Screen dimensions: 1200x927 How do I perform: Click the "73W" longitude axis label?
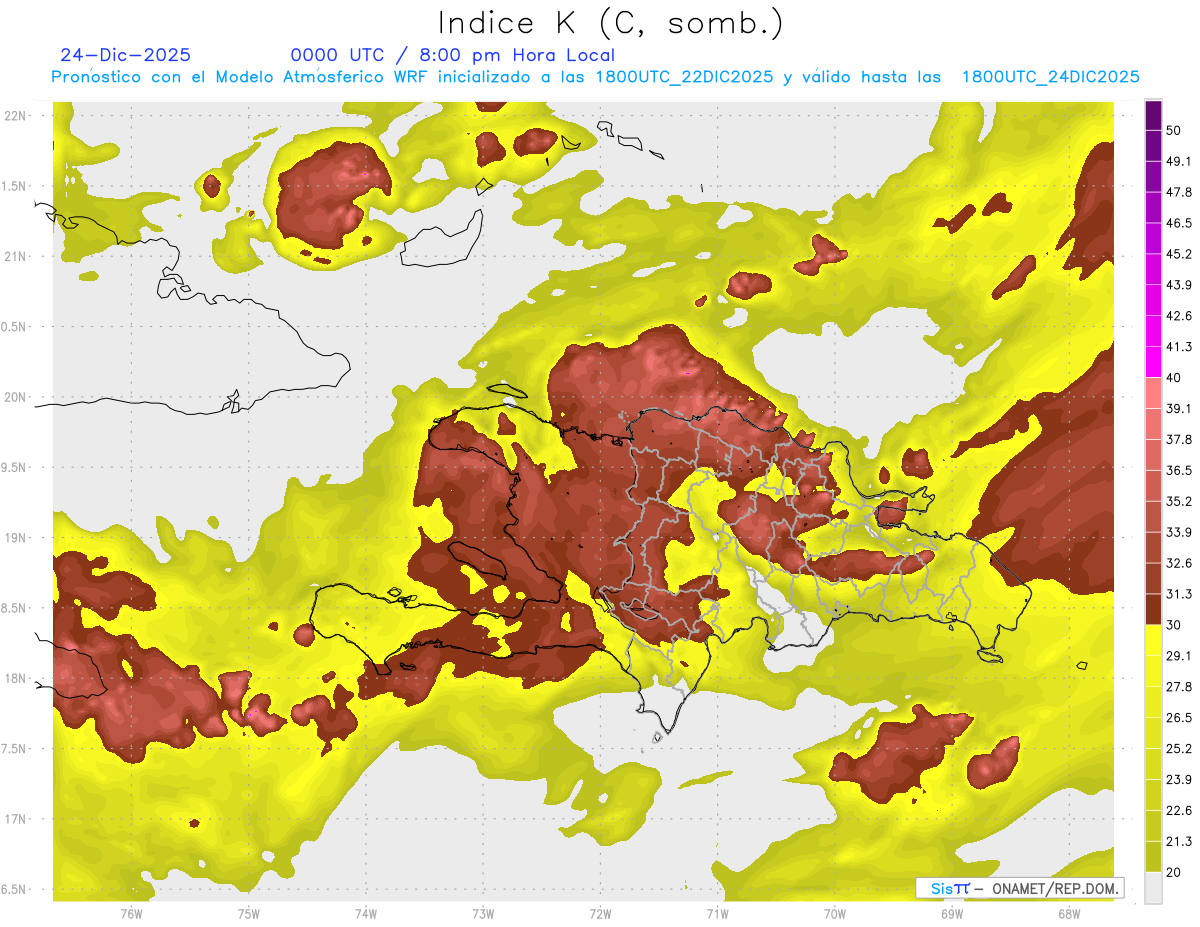pyautogui.click(x=483, y=914)
